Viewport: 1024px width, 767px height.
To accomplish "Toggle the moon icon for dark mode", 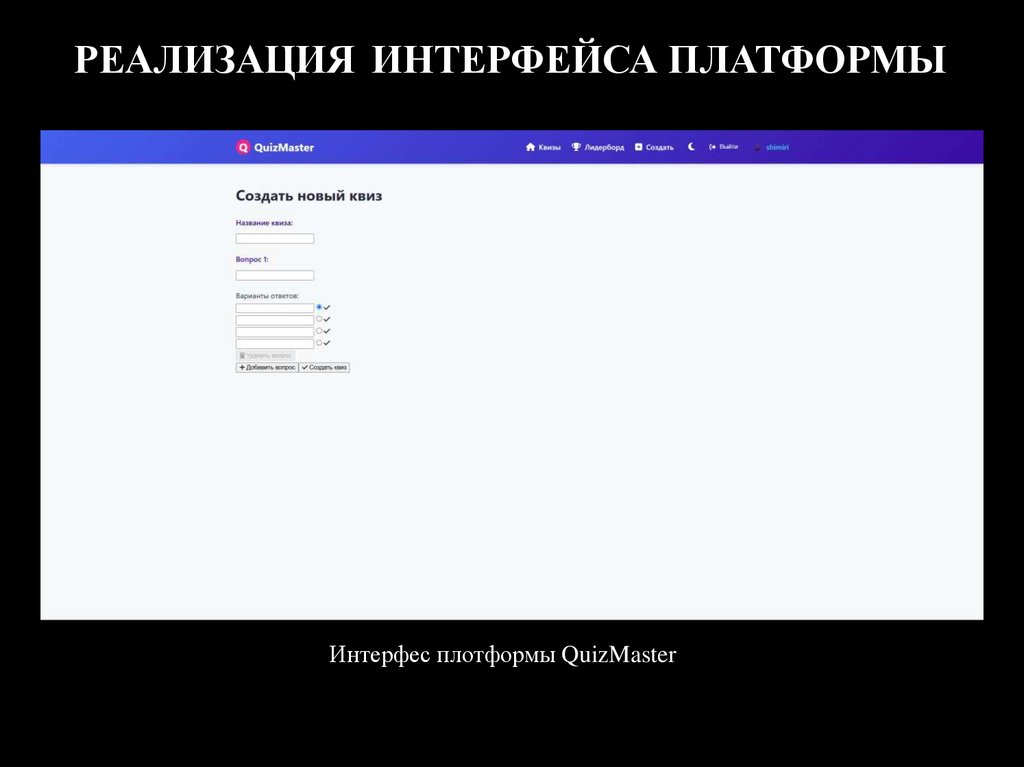I will (691, 147).
